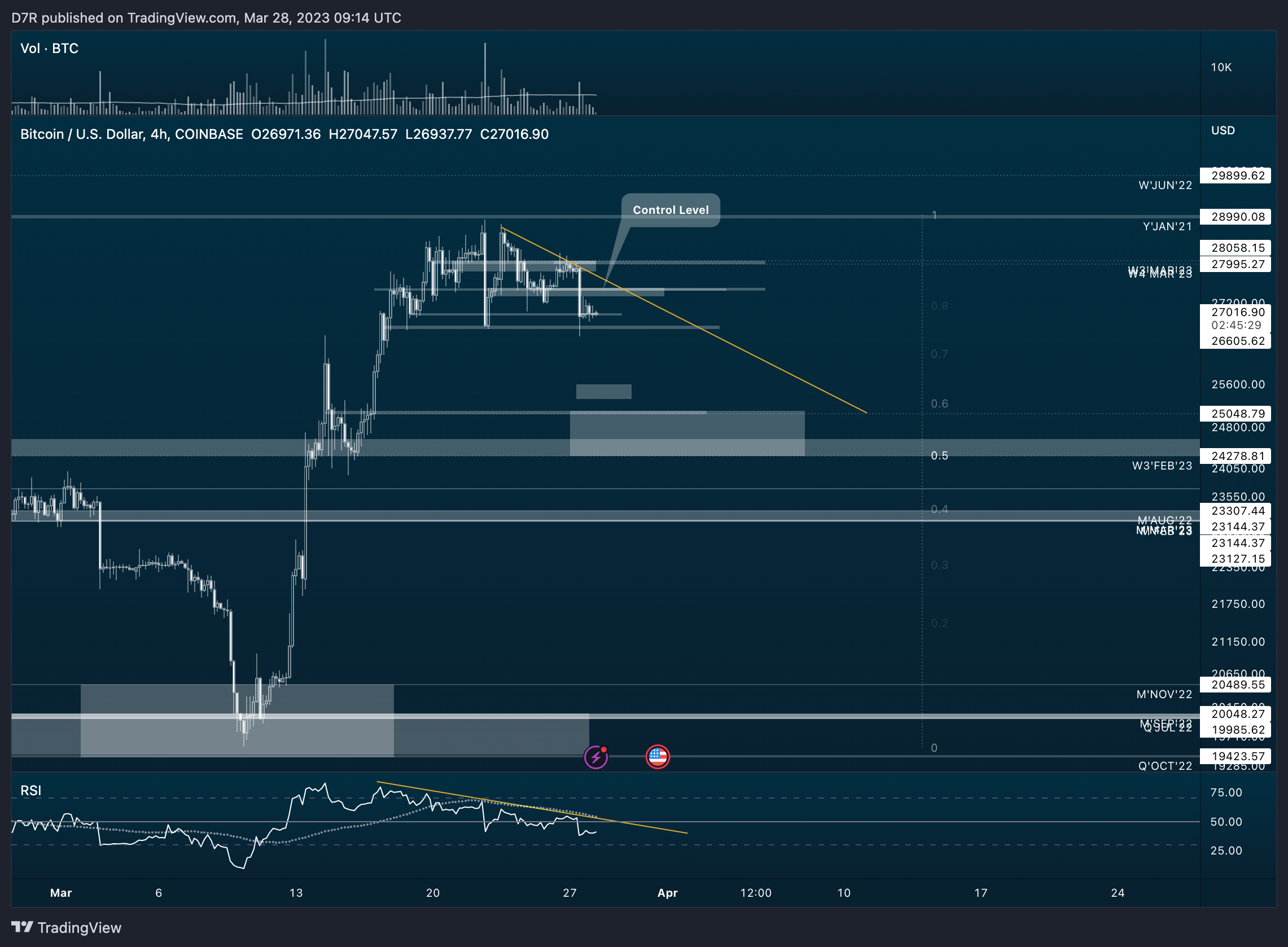Click the 24 date on time axis

pos(1117,893)
